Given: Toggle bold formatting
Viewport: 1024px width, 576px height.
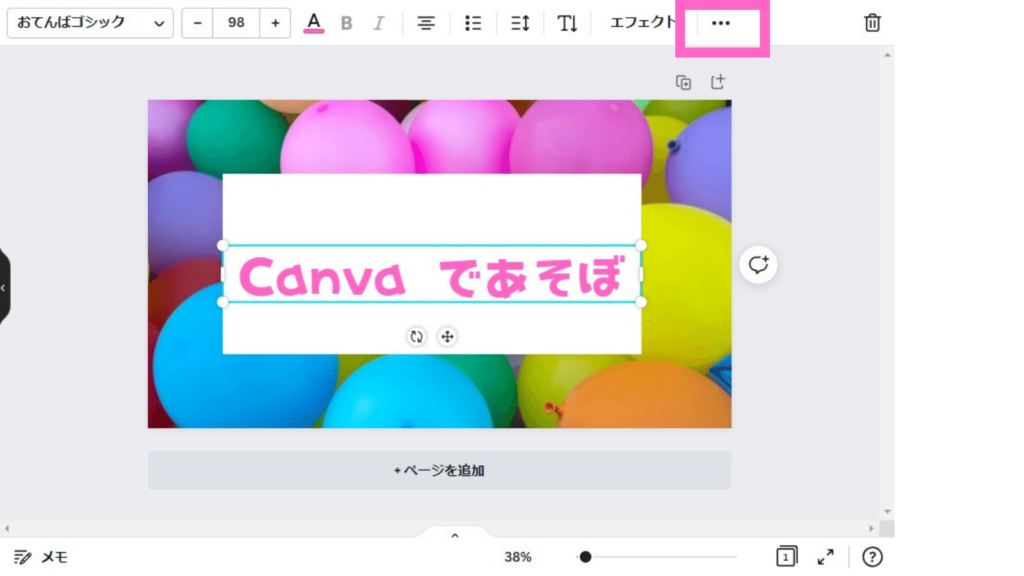Looking at the screenshot, I should pos(347,24).
